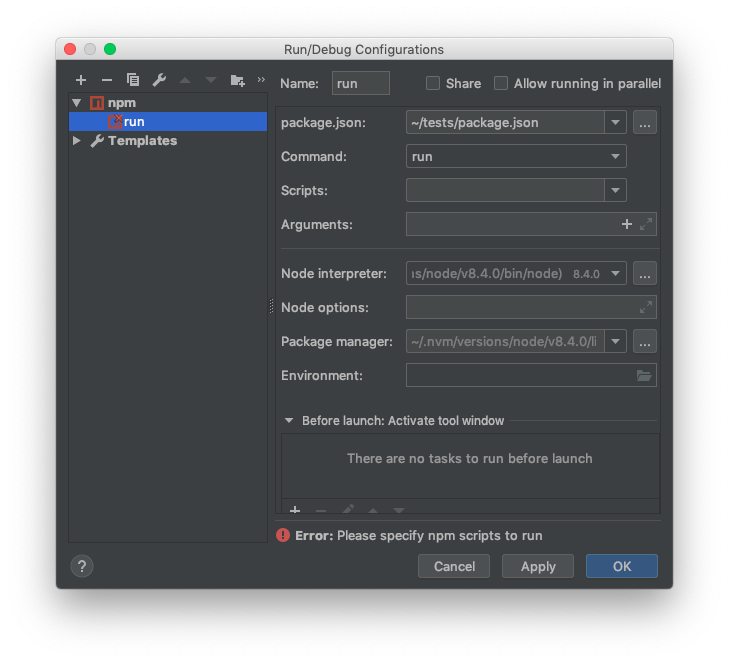This screenshot has height=663, width=729.
Task: Click the wrench Edit Templates icon
Action: click(x=159, y=80)
